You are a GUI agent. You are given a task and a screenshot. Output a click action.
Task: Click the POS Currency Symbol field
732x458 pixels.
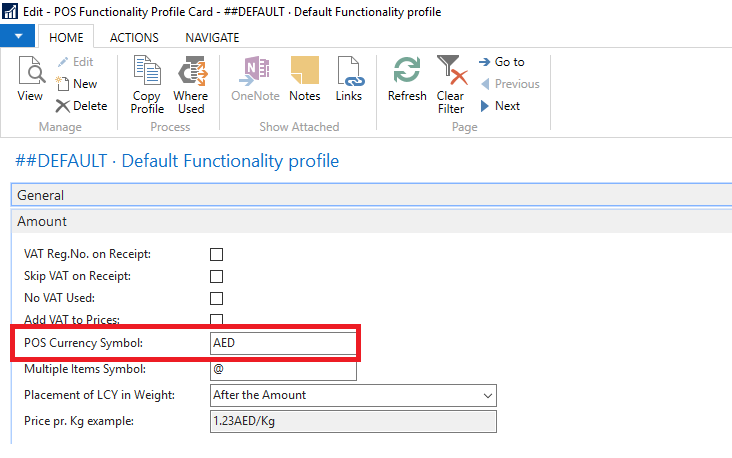click(283, 343)
